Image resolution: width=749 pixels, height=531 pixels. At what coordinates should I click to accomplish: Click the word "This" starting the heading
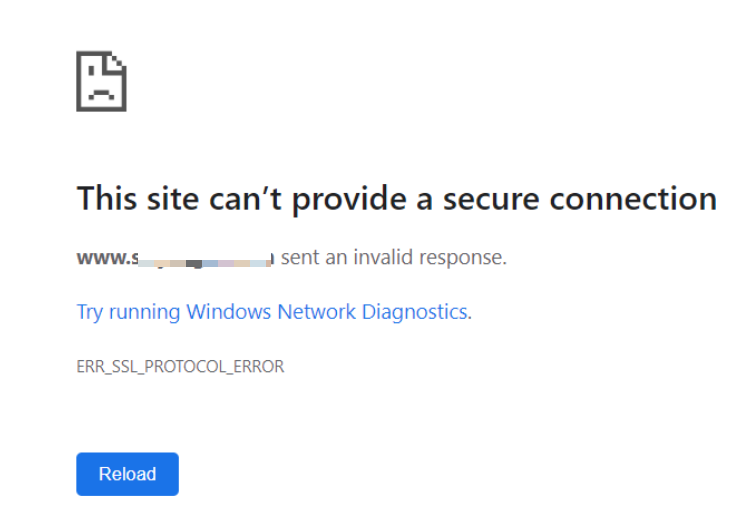(x=107, y=199)
